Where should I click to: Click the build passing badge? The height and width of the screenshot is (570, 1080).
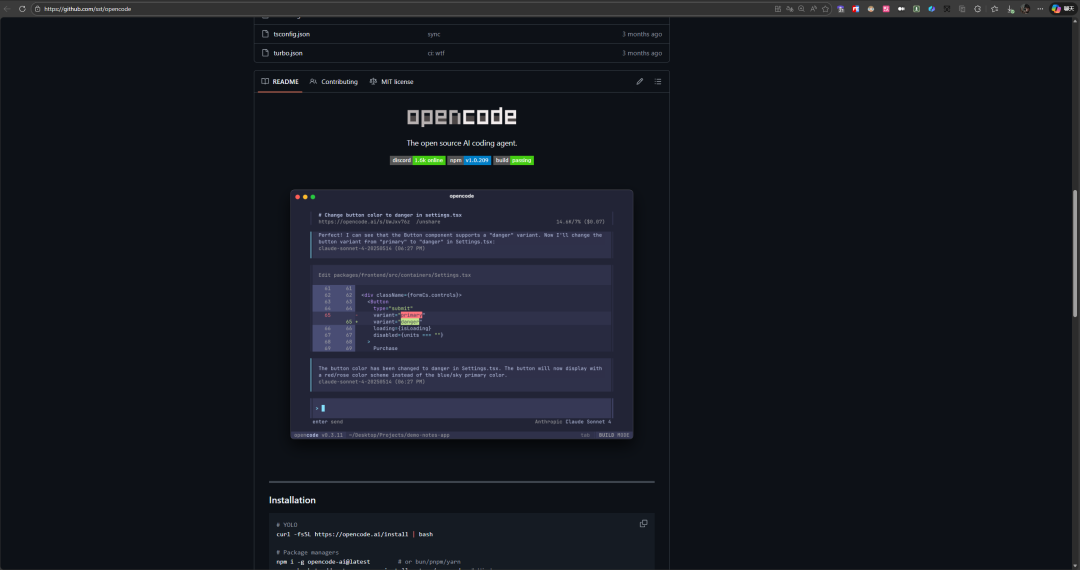[x=513, y=160]
